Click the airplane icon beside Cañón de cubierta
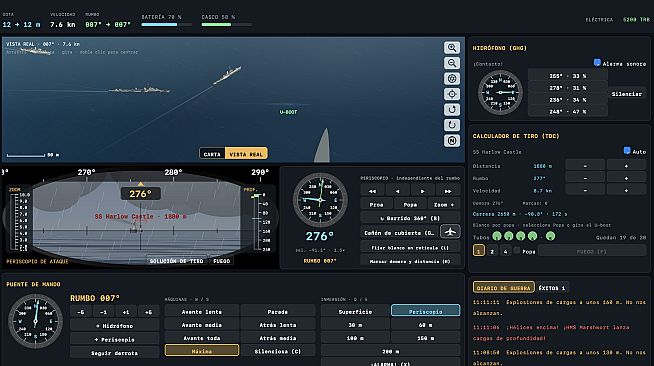This screenshot has height=366, width=654. coord(450,232)
